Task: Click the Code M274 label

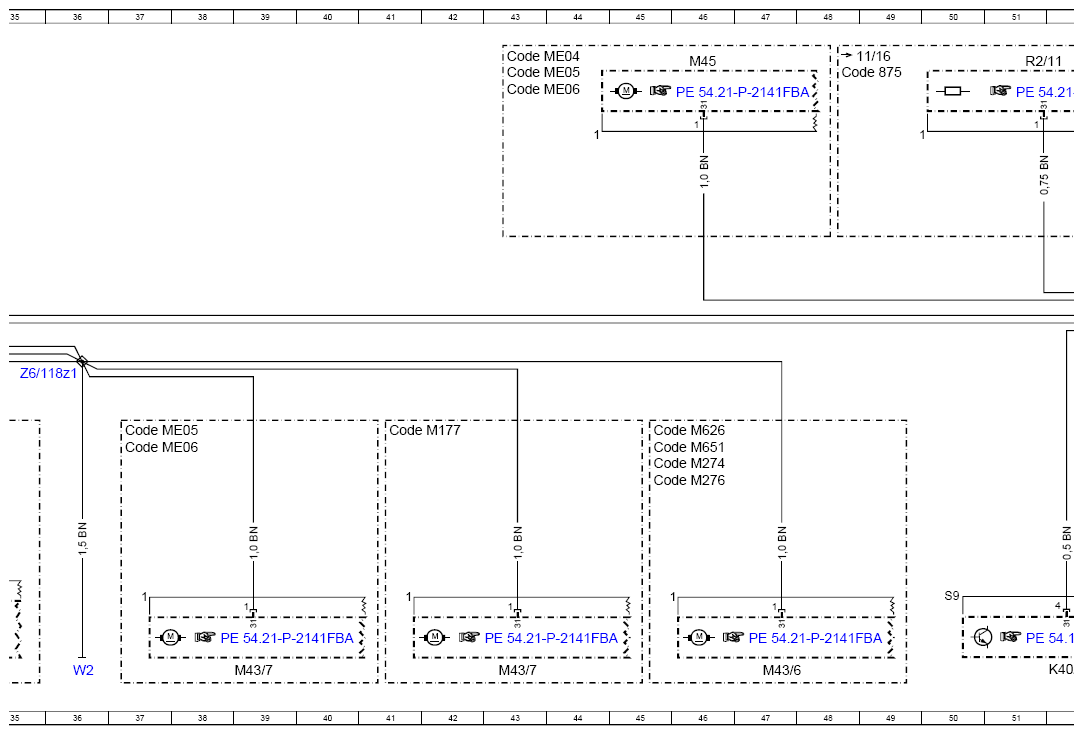Action: tap(689, 464)
